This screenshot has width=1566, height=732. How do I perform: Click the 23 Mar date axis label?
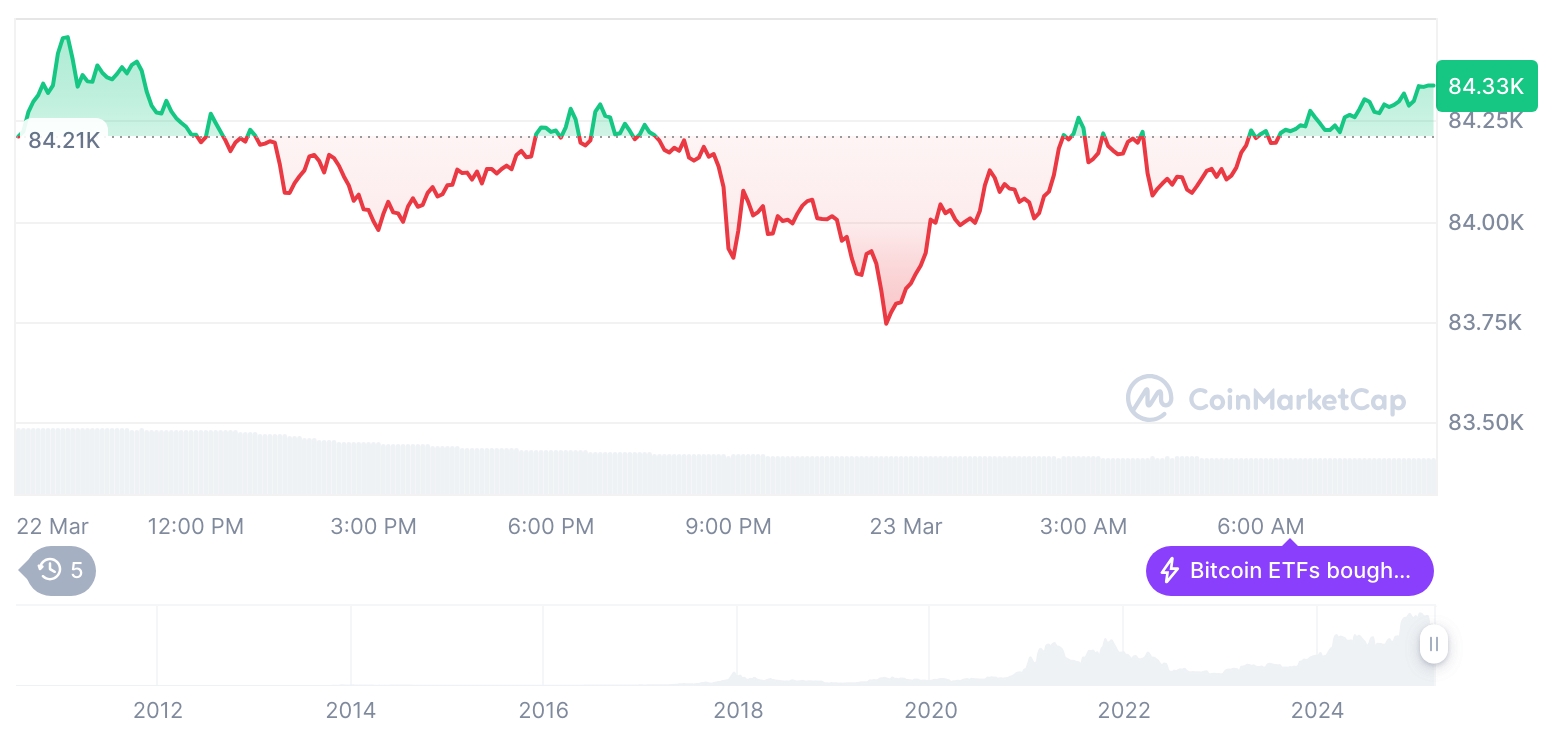(905, 526)
